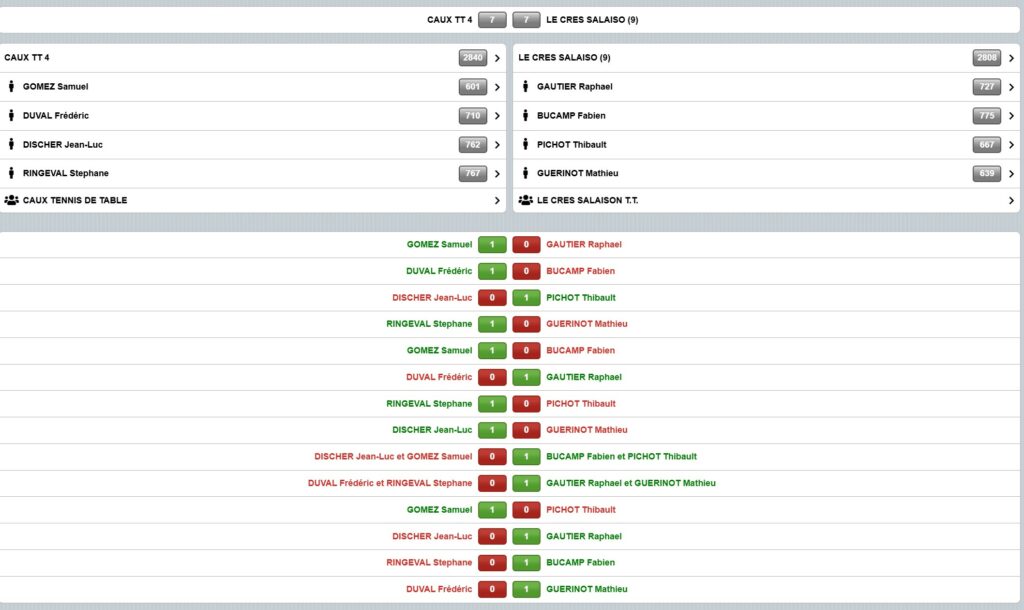Select the doubles match BUCAMP Fabien et PICHOT Thibault

coord(621,457)
